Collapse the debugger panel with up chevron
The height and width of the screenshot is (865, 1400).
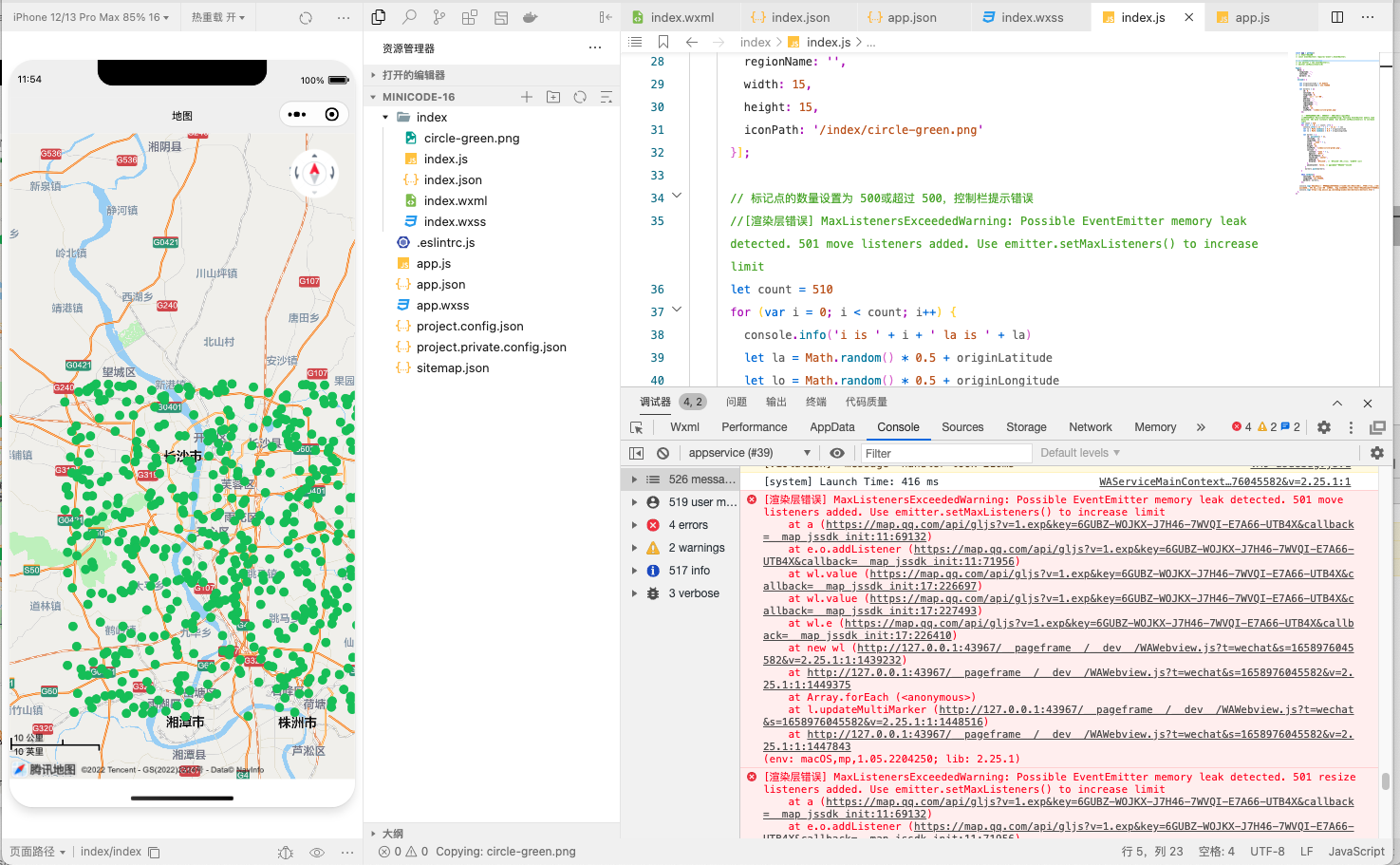(1337, 403)
